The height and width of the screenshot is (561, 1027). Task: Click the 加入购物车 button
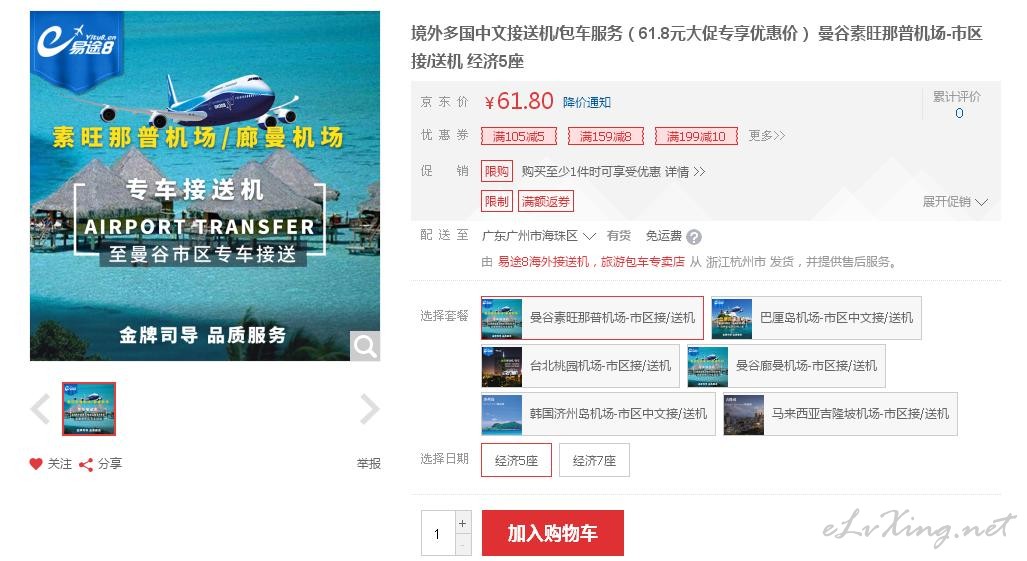[552, 533]
